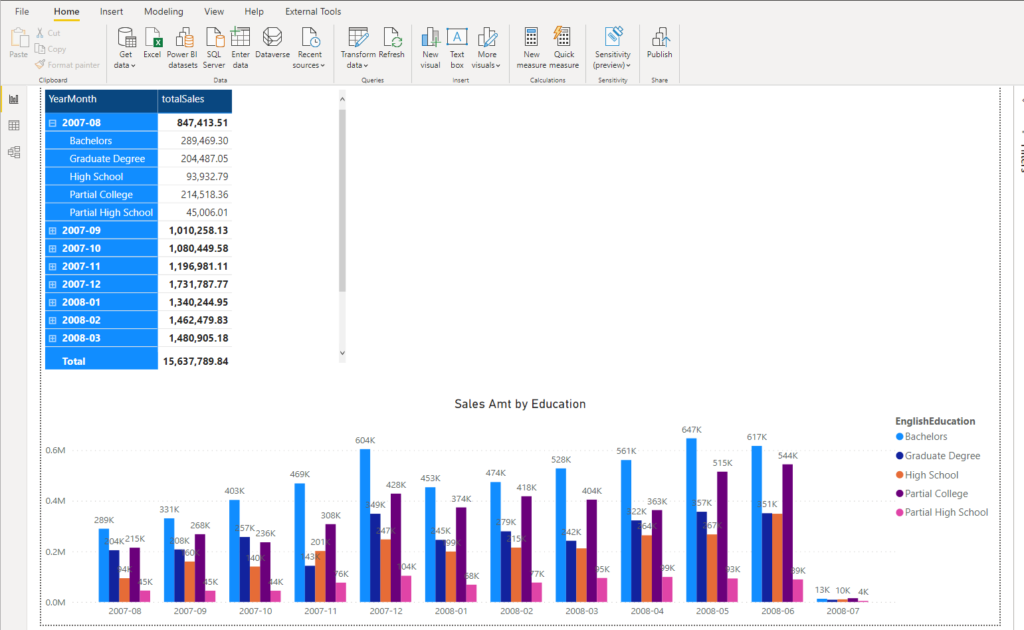Expand the 2008-01 row
This screenshot has width=1024, height=630.
53,302
